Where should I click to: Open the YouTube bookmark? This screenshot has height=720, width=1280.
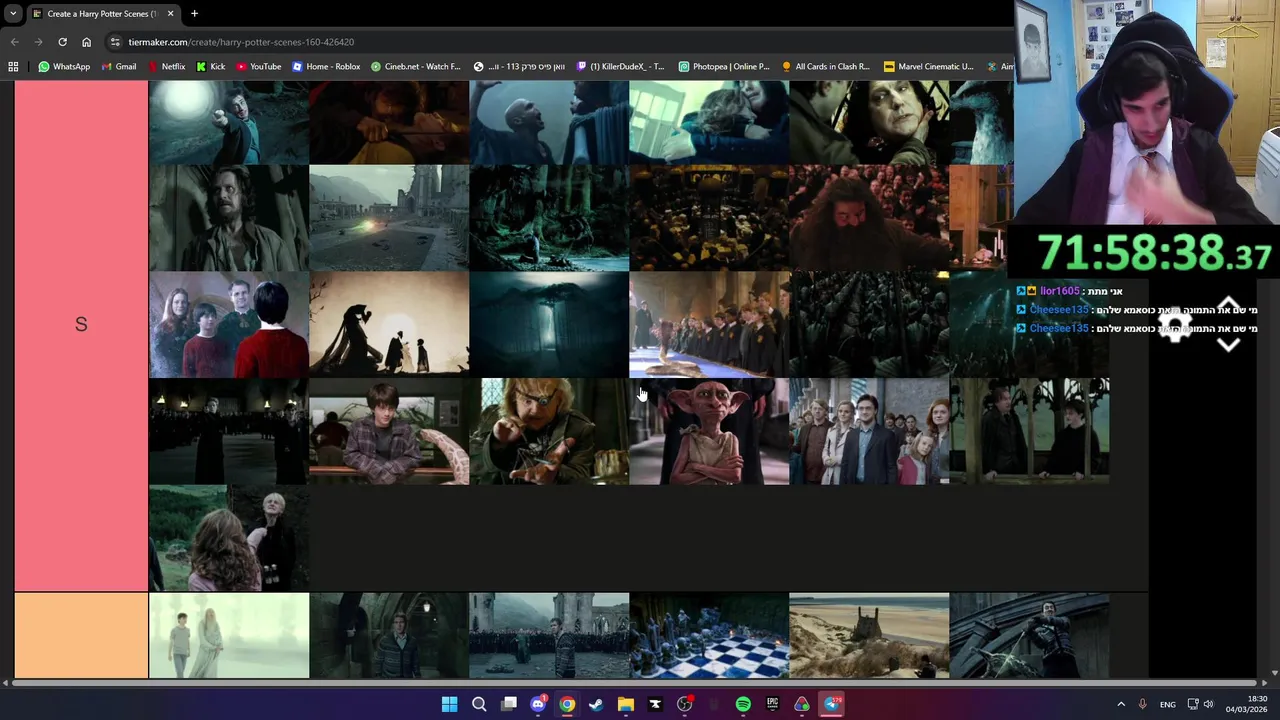[259, 67]
